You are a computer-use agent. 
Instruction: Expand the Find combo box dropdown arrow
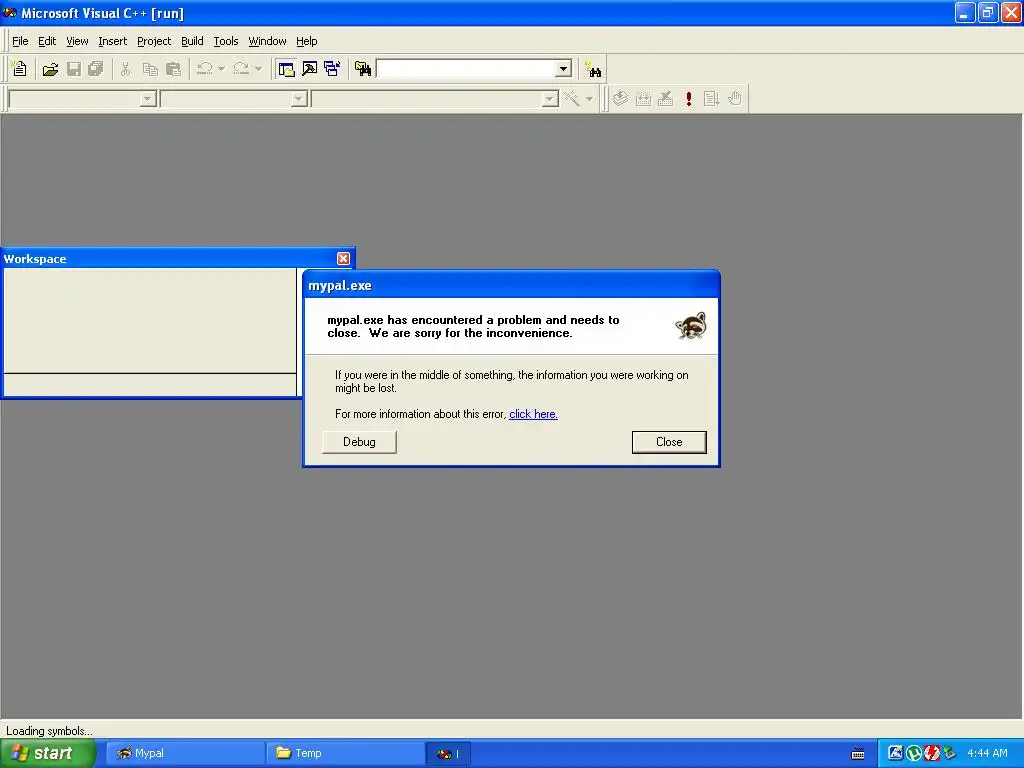click(563, 69)
